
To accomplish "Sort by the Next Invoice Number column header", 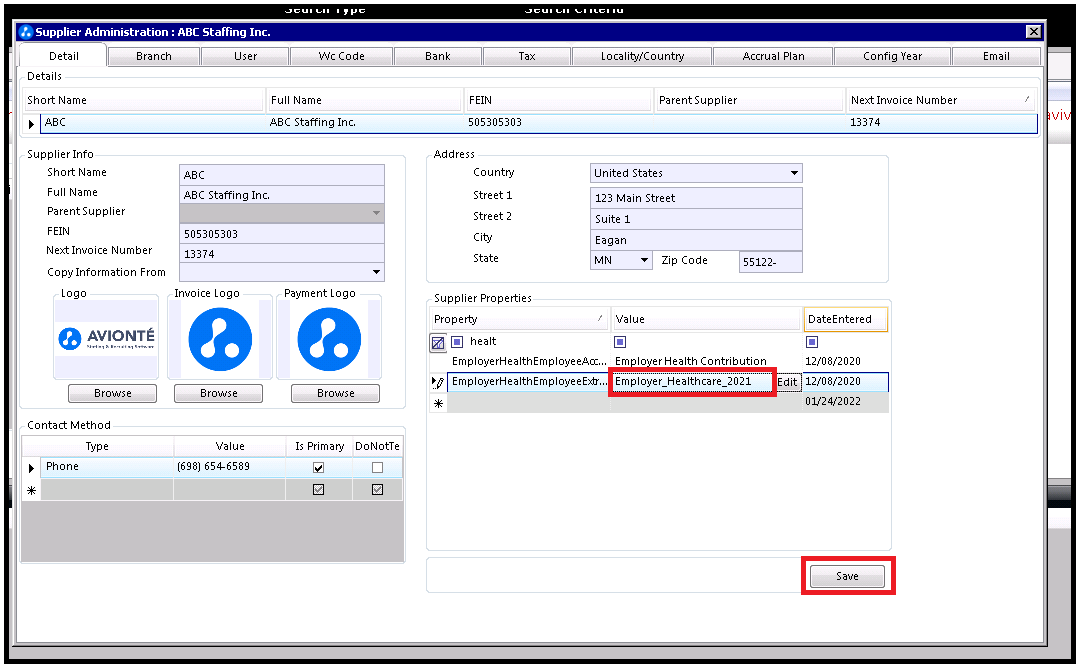I will point(942,100).
